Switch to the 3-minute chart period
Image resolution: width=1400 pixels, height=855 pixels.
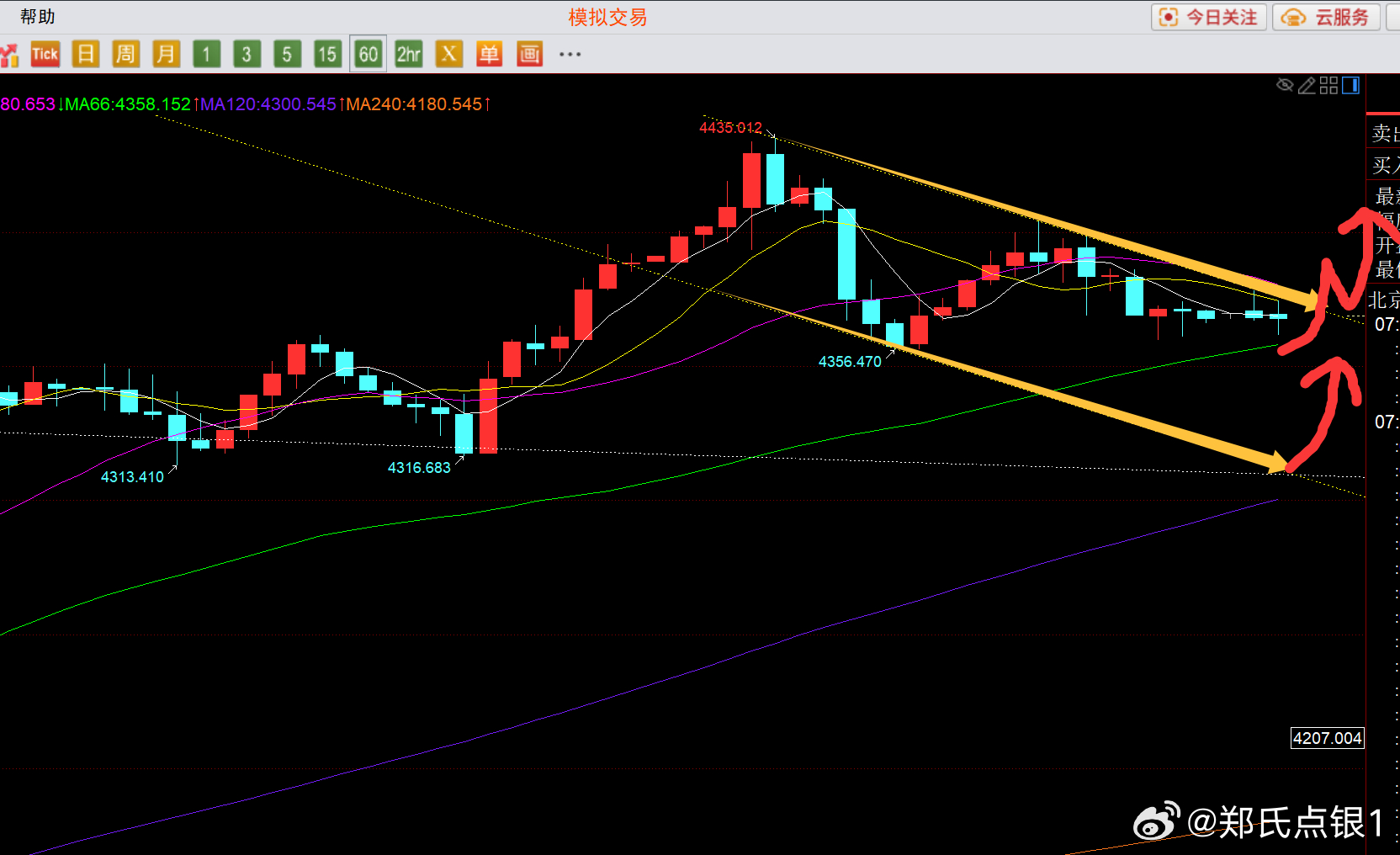(x=247, y=55)
